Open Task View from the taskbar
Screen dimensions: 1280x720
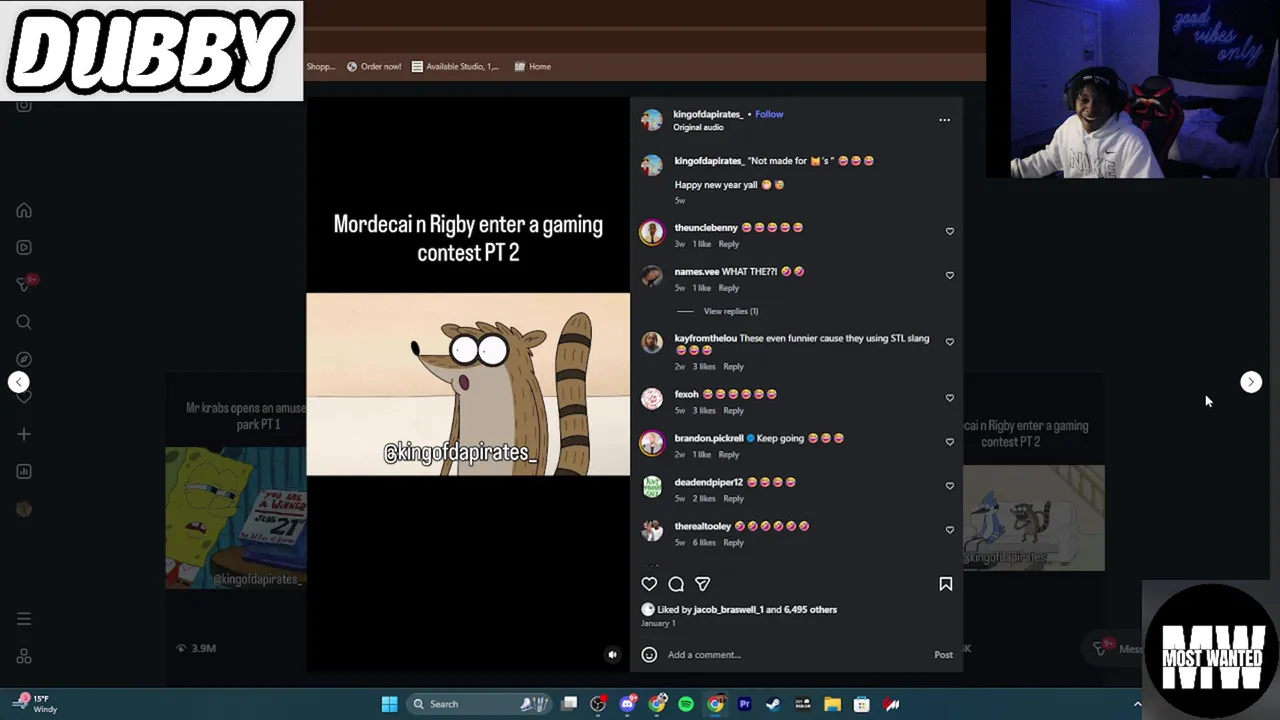pos(569,704)
